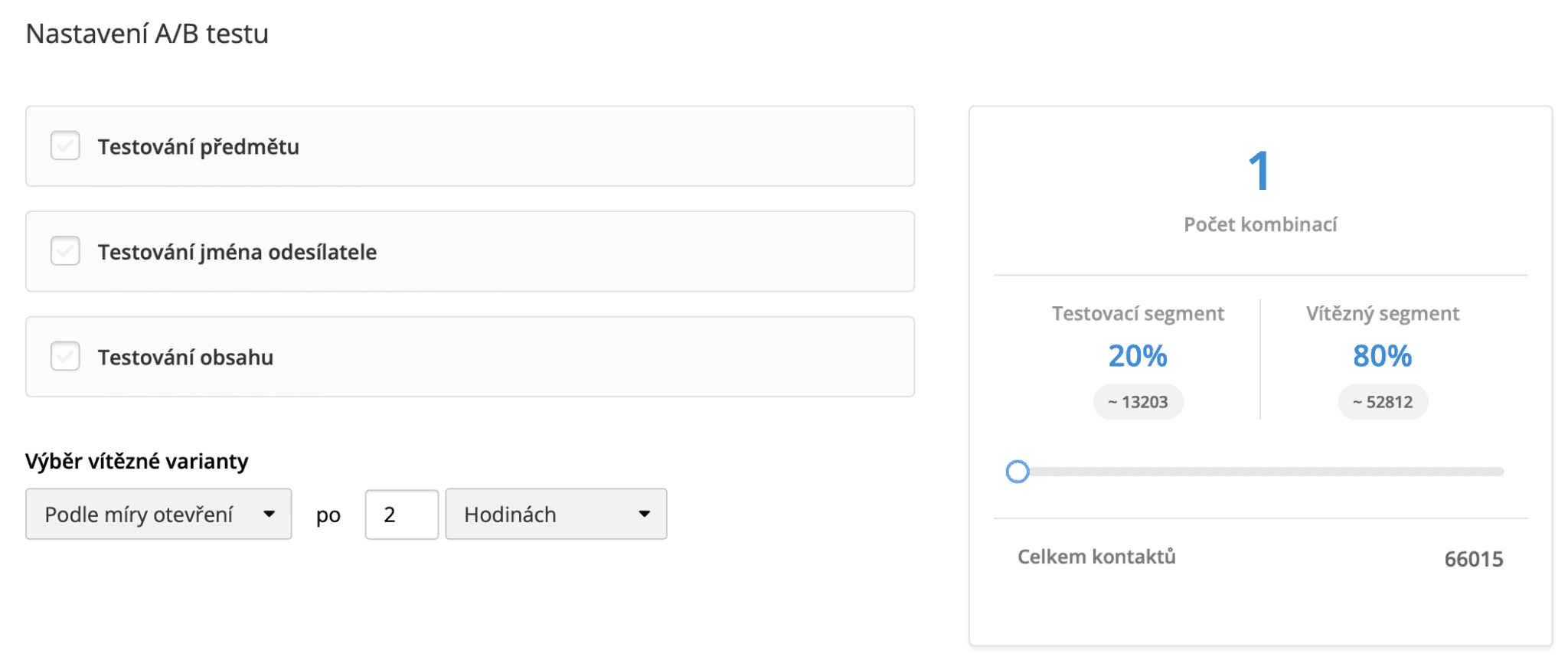
Task: Tick the Testování jména odesílatele checkbox
Action: tap(65, 251)
